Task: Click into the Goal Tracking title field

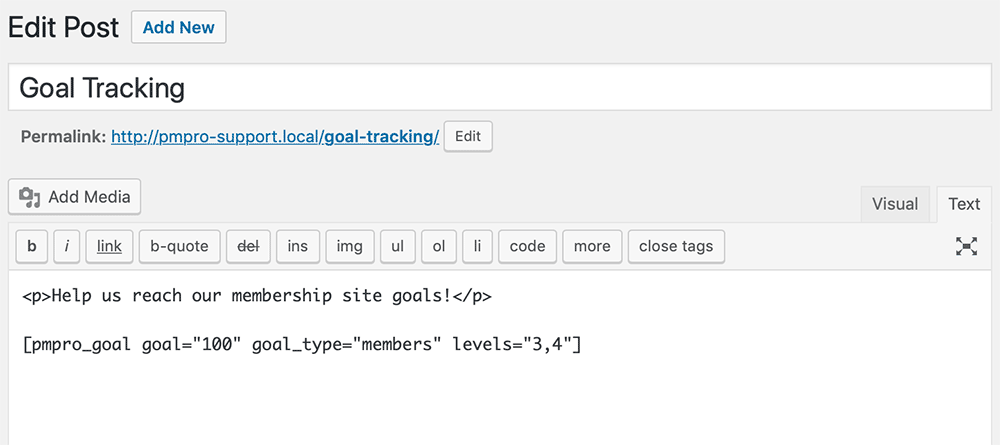Action: point(499,87)
